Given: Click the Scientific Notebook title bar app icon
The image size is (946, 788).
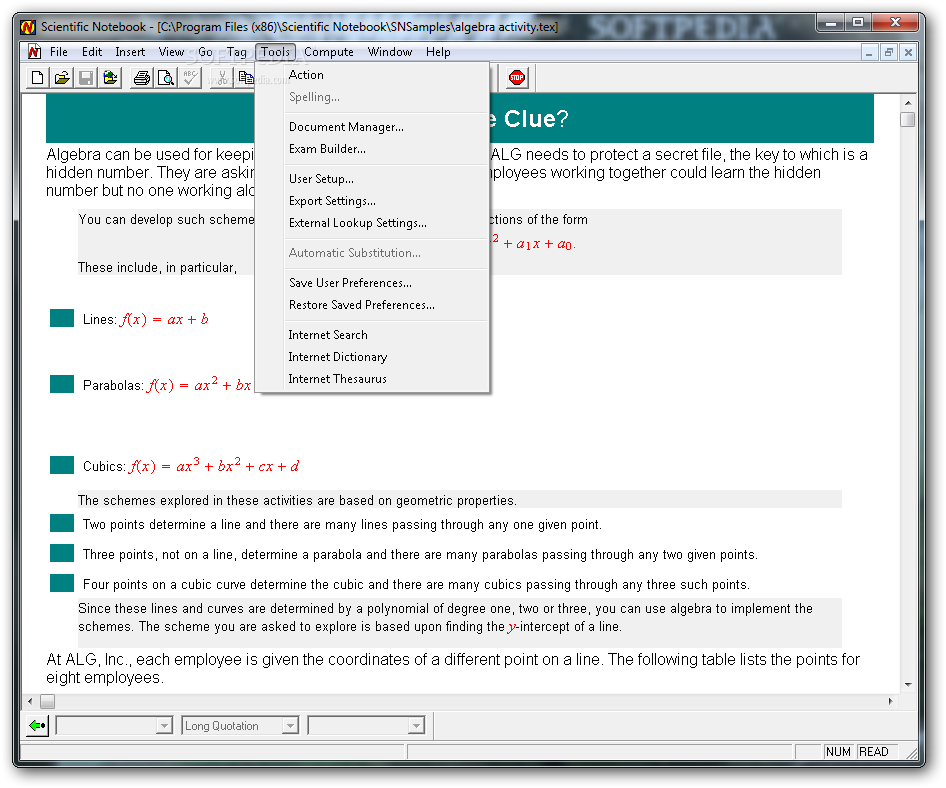Looking at the screenshot, I should point(28,27).
